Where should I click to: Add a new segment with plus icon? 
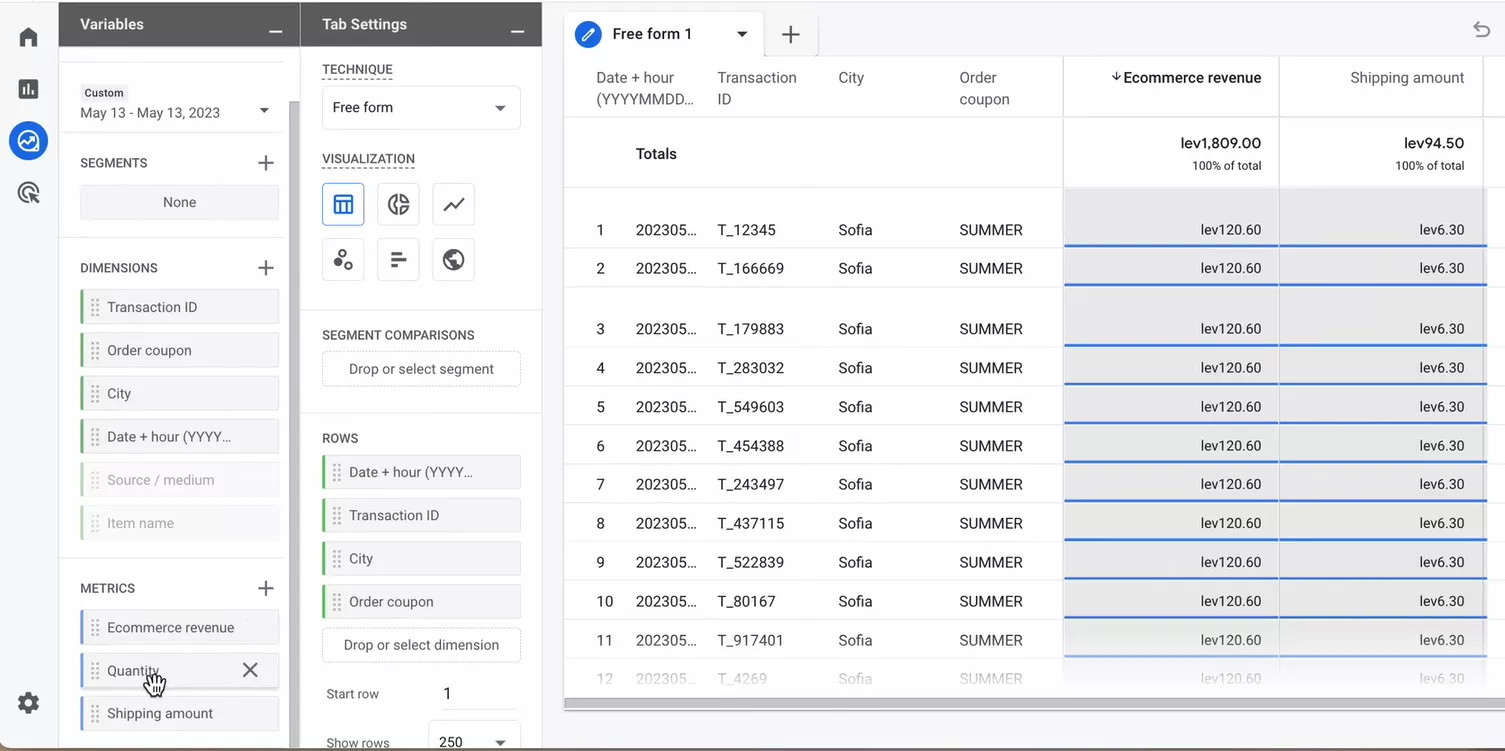click(x=265, y=162)
